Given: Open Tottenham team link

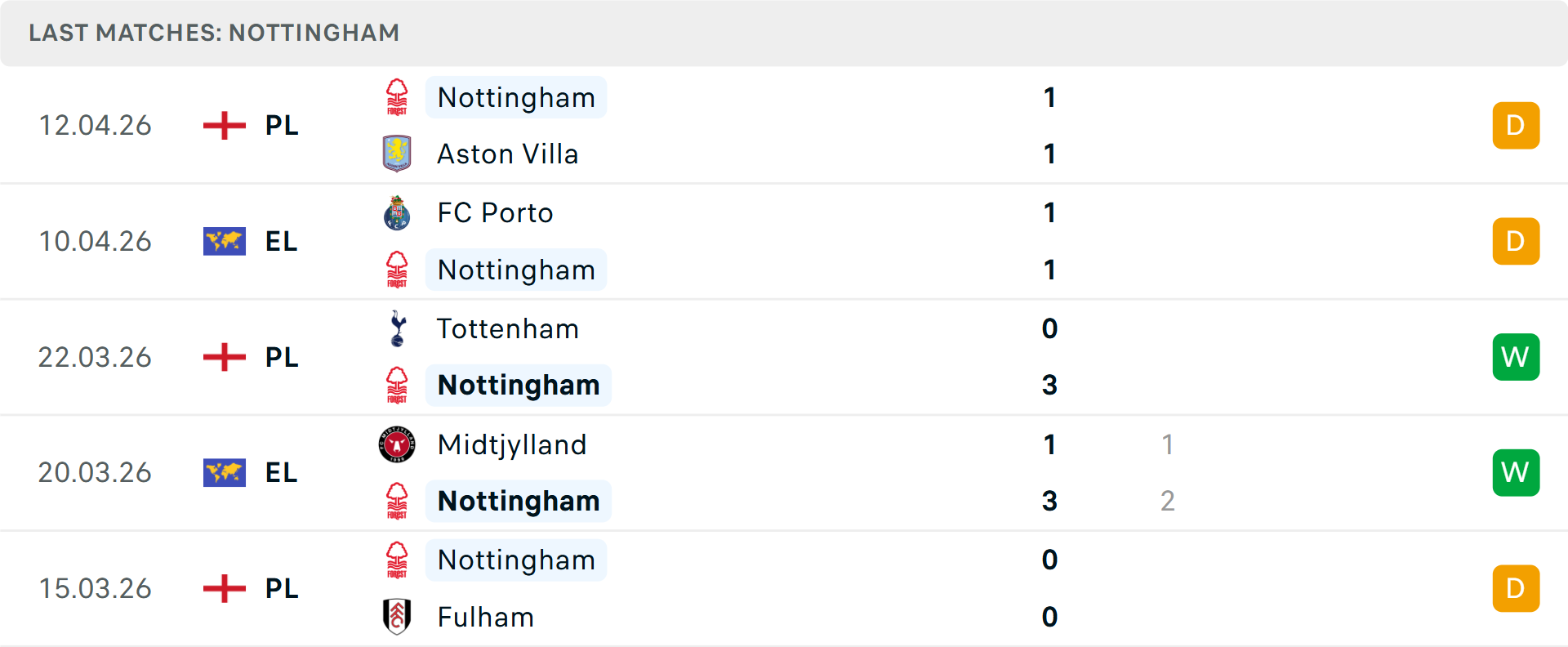Looking at the screenshot, I should pos(507,328).
